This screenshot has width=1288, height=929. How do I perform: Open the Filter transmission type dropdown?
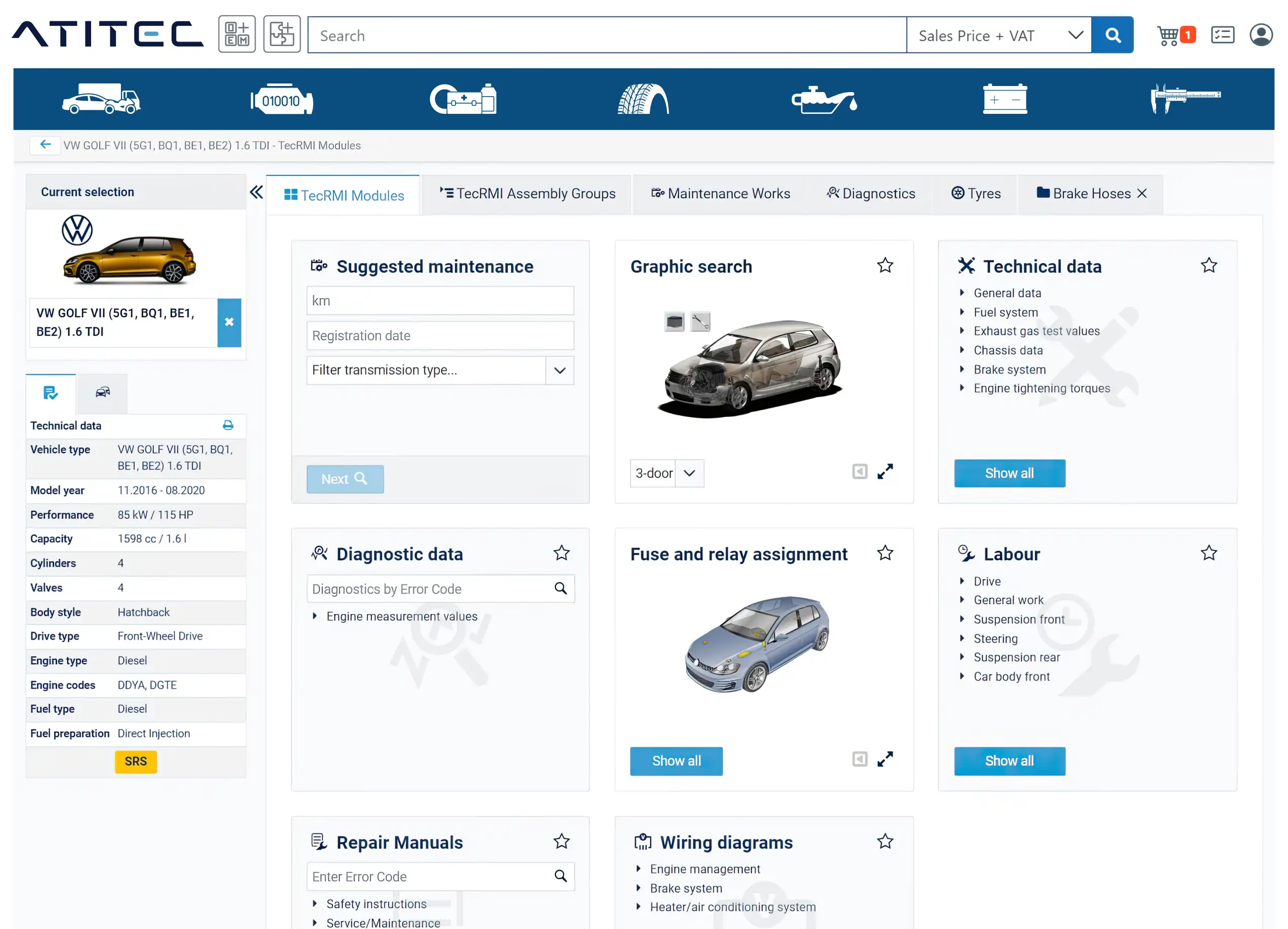pyautogui.click(x=440, y=370)
